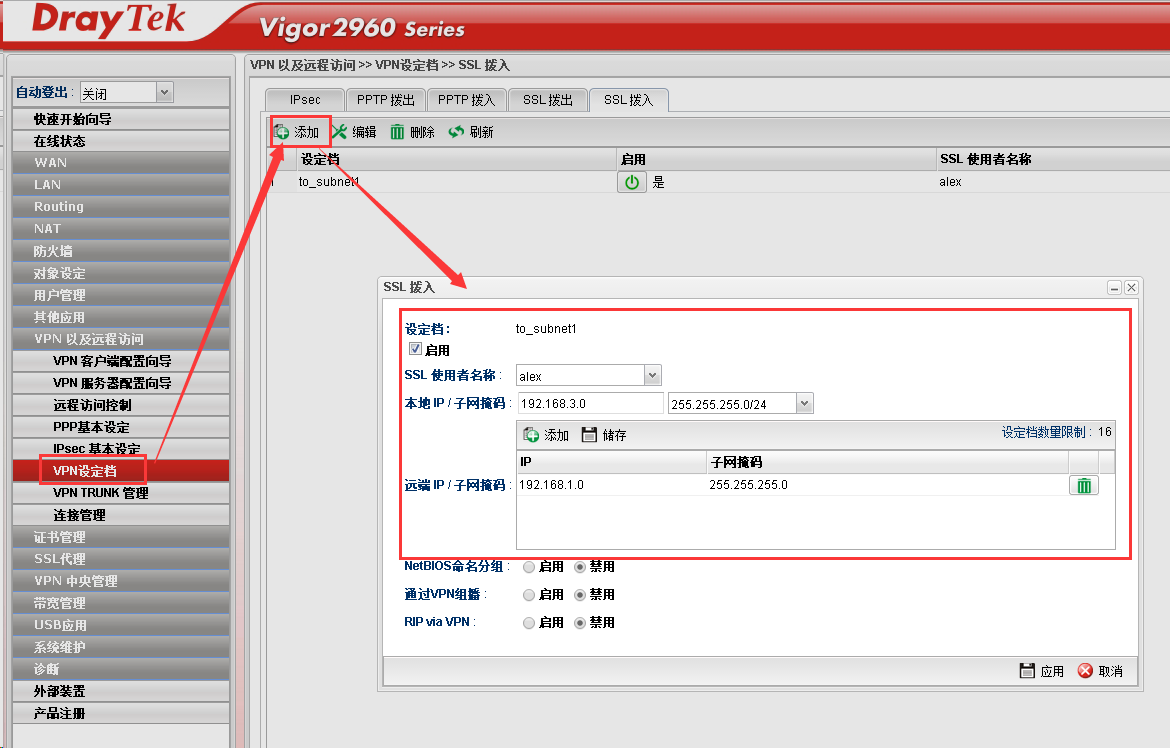Screen dimensions: 1170x748
Task: Open the subnet mask 255.255.255.0/24 dropdown
Action: pyautogui.click(x=805, y=403)
